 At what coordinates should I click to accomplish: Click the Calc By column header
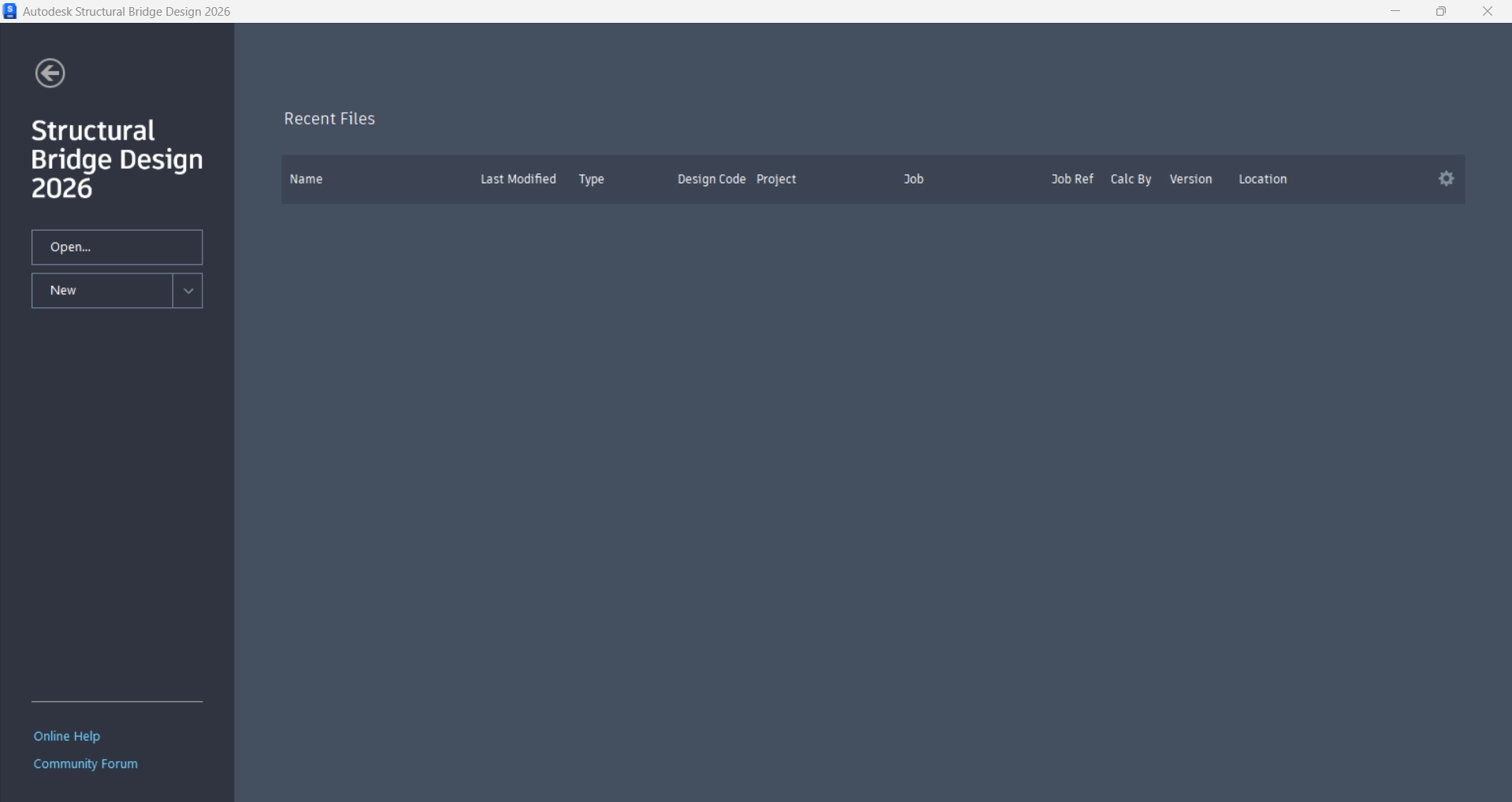[x=1131, y=179]
